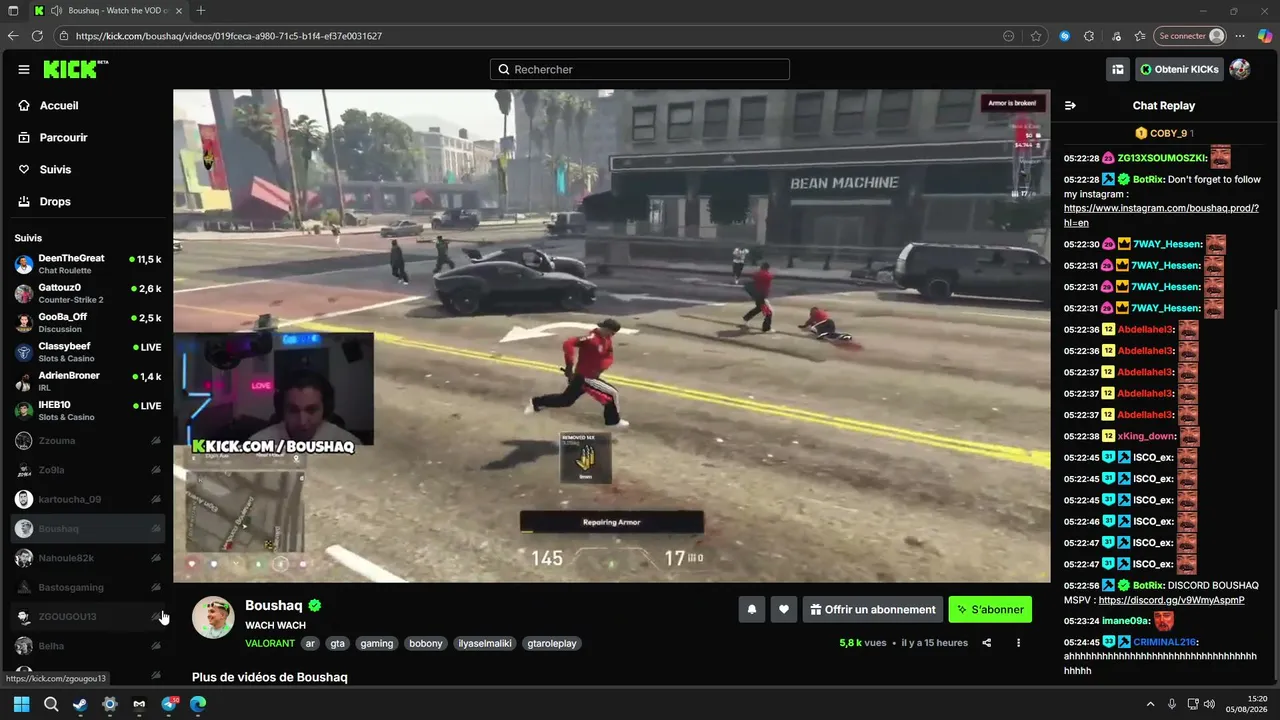Go back with the browser back arrow
This screenshot has width=1280, height=720.
(13, 36)
